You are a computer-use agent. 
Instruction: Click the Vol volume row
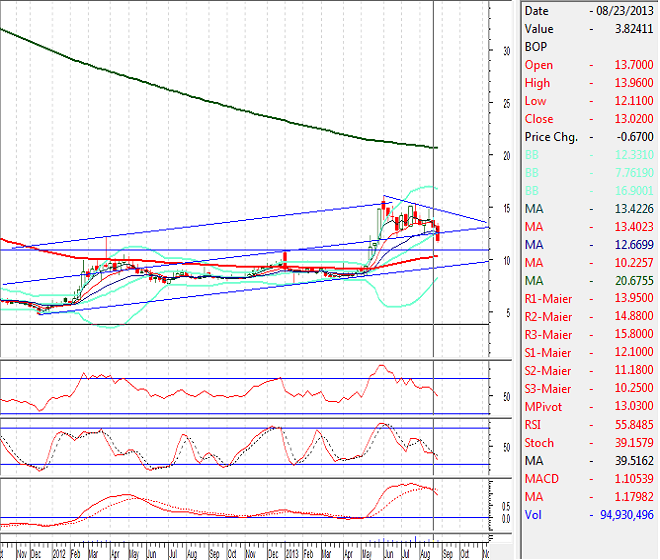pos(590,515)
